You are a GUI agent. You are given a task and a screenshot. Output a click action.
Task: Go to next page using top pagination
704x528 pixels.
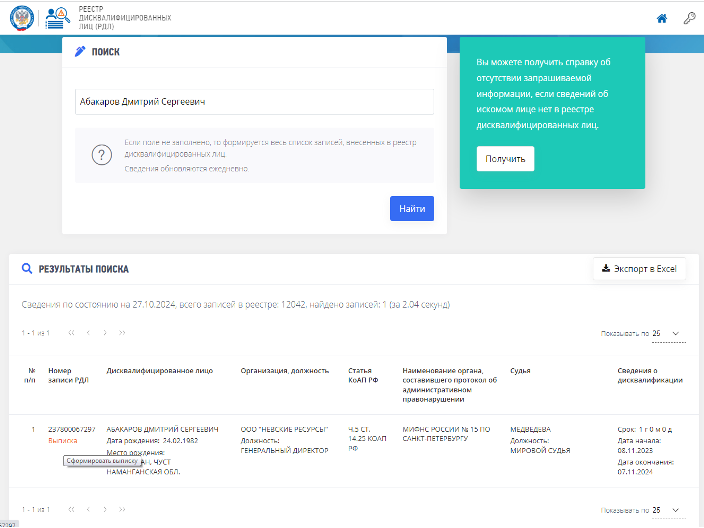(x=105, y=332)
